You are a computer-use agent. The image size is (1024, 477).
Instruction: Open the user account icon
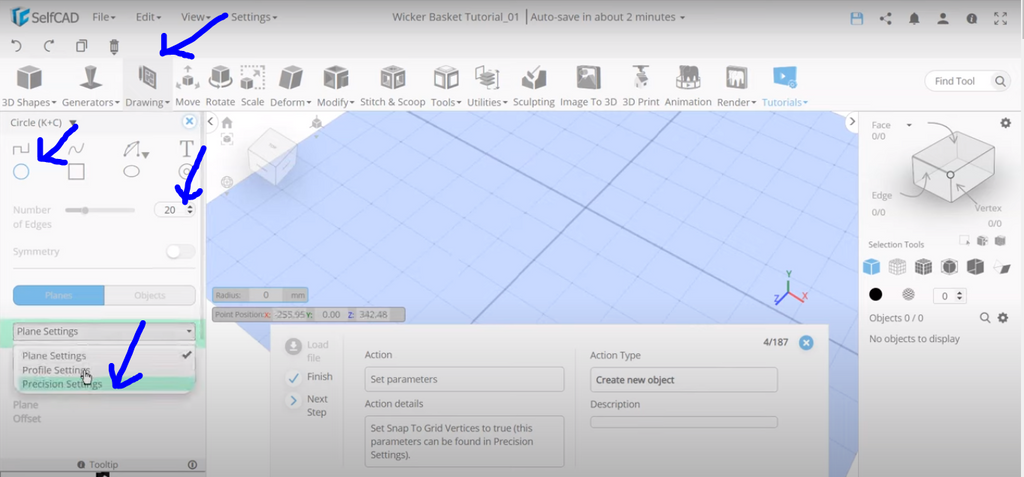[x=943, y=18]
